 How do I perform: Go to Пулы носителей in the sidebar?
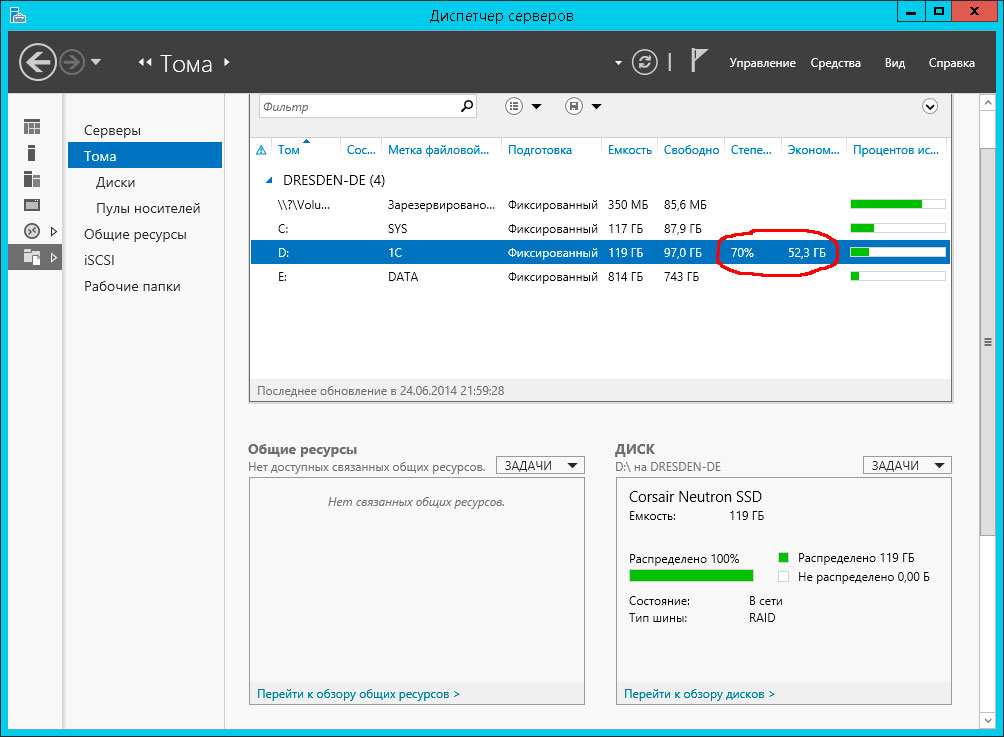pyautogui.click(x=148, y=208)
